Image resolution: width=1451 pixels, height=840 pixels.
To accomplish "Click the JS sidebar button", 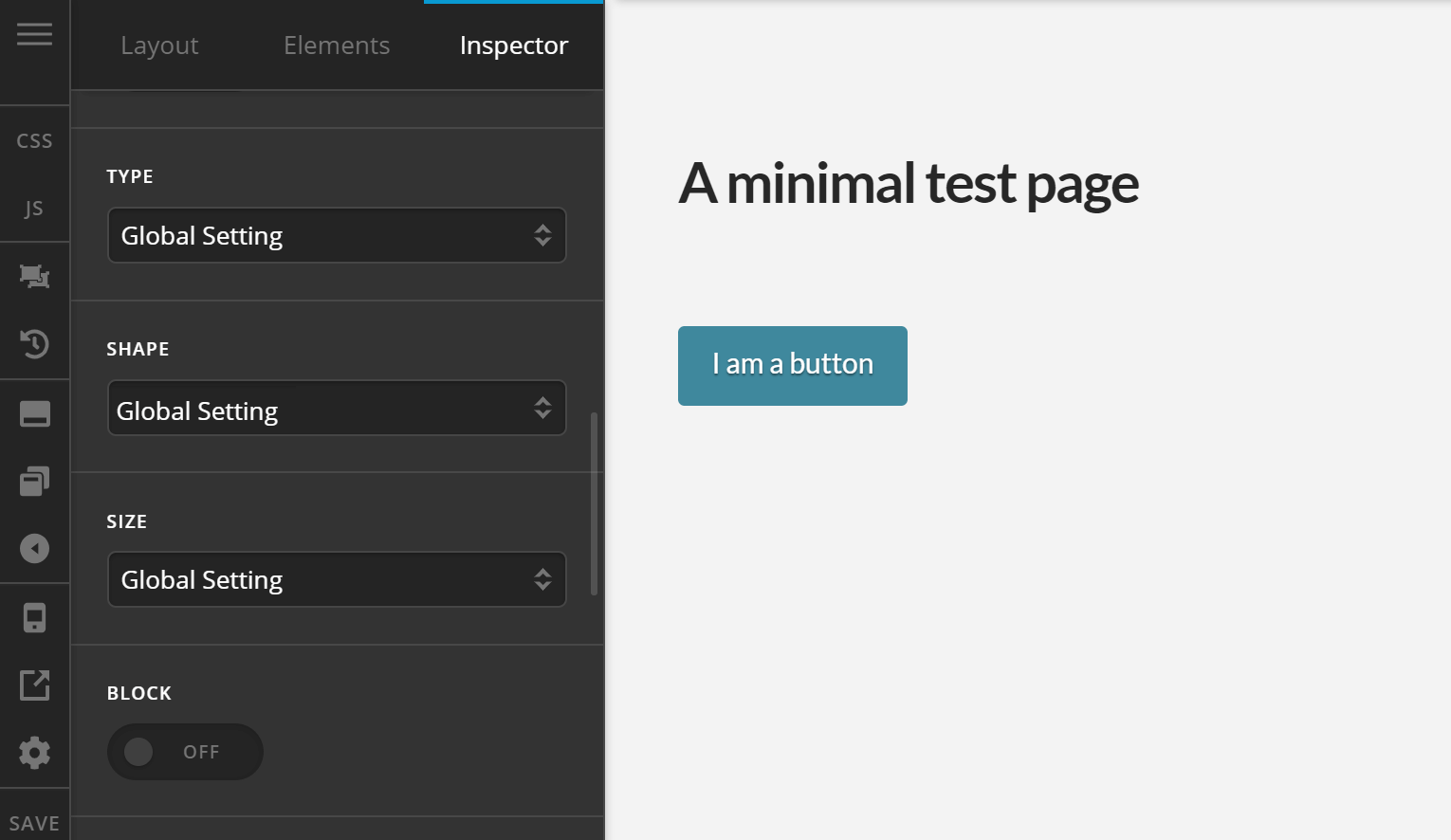I will click(x=34, y=208).
